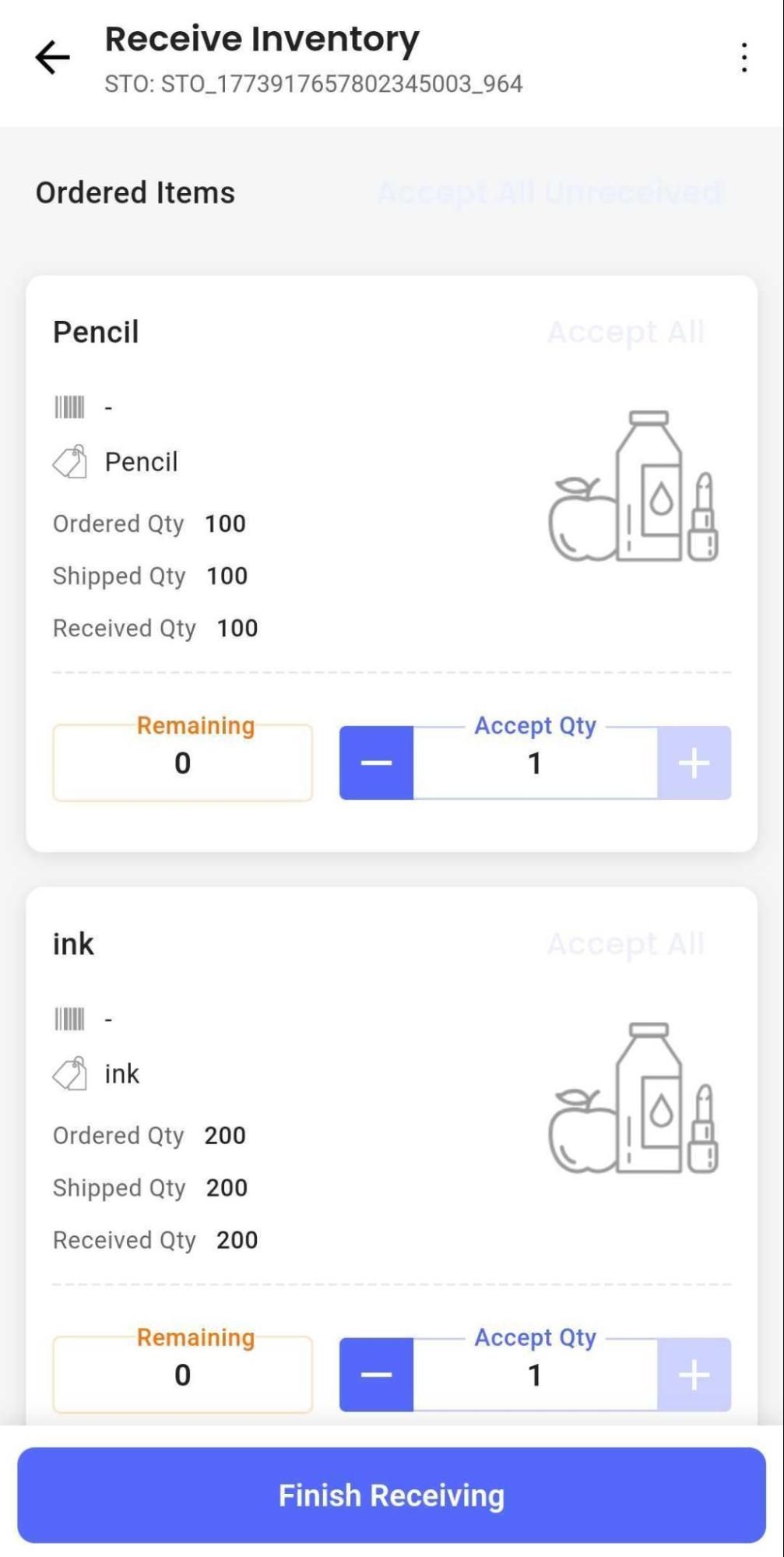The height and width of the screenshot is (1557, 784).
Task: Tap Accept All on ink card
Action: pos(626,945)
